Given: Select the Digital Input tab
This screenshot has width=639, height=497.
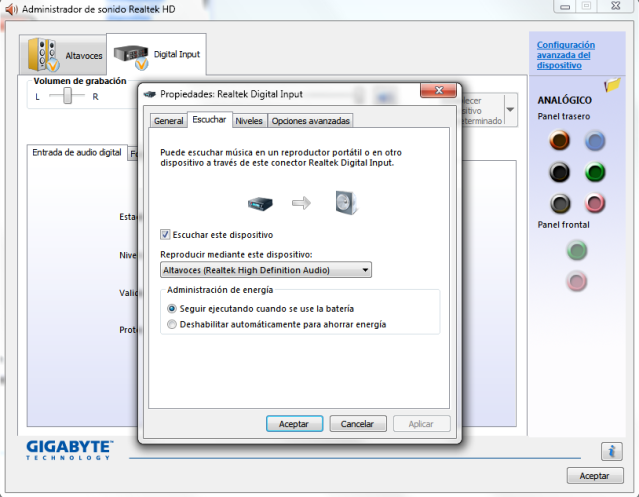Looking at the screenshot, I should (156, 54).
